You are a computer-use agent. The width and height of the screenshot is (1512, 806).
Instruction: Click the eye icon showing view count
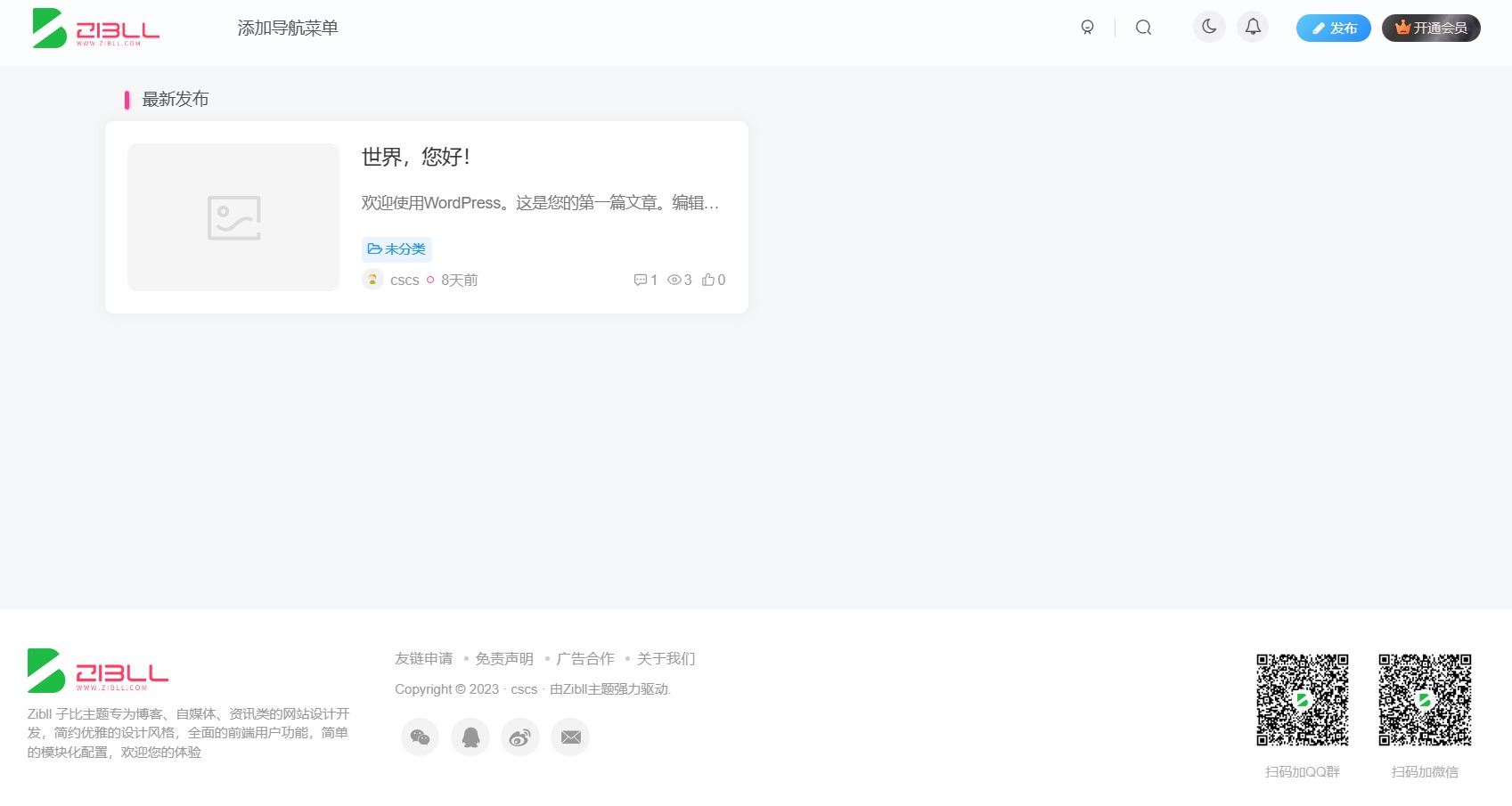(x=674, y=279)
